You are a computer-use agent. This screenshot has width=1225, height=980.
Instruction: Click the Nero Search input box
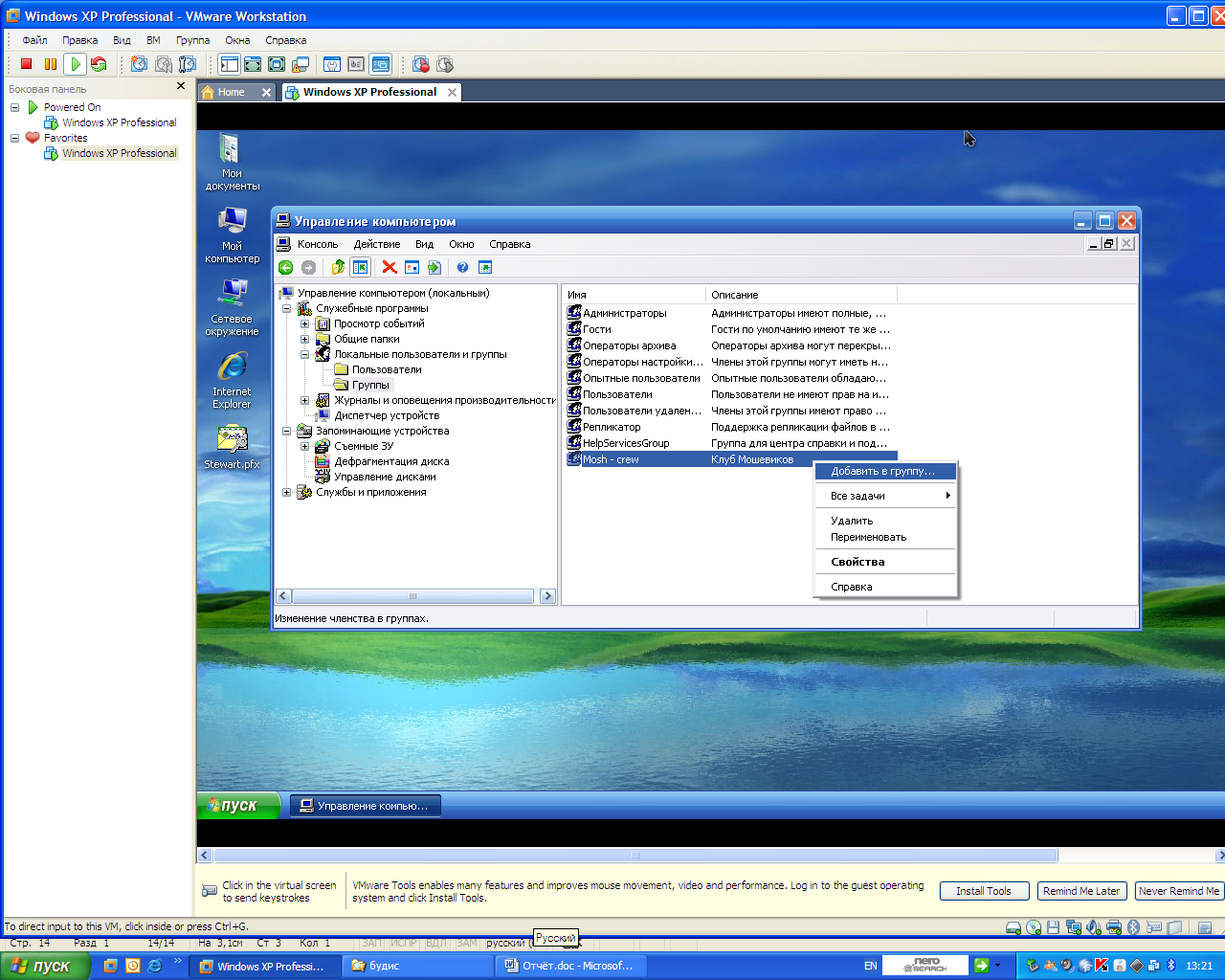pyautogui.click(x=924, y=966)
